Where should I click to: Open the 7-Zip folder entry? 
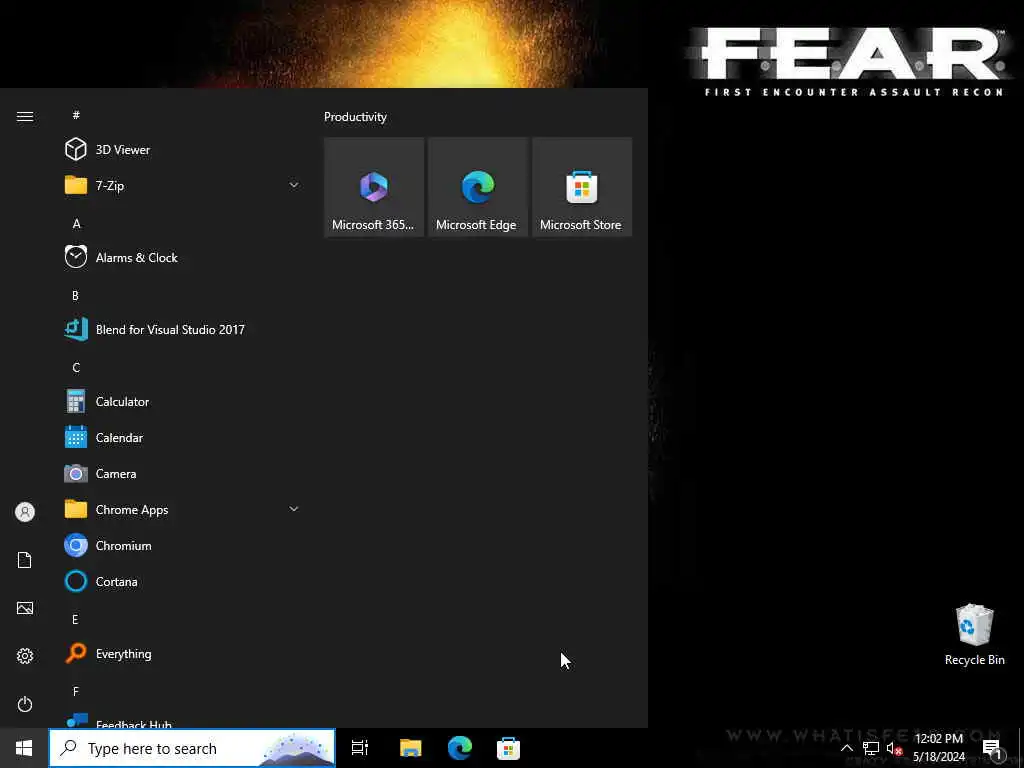click(182, 185)
